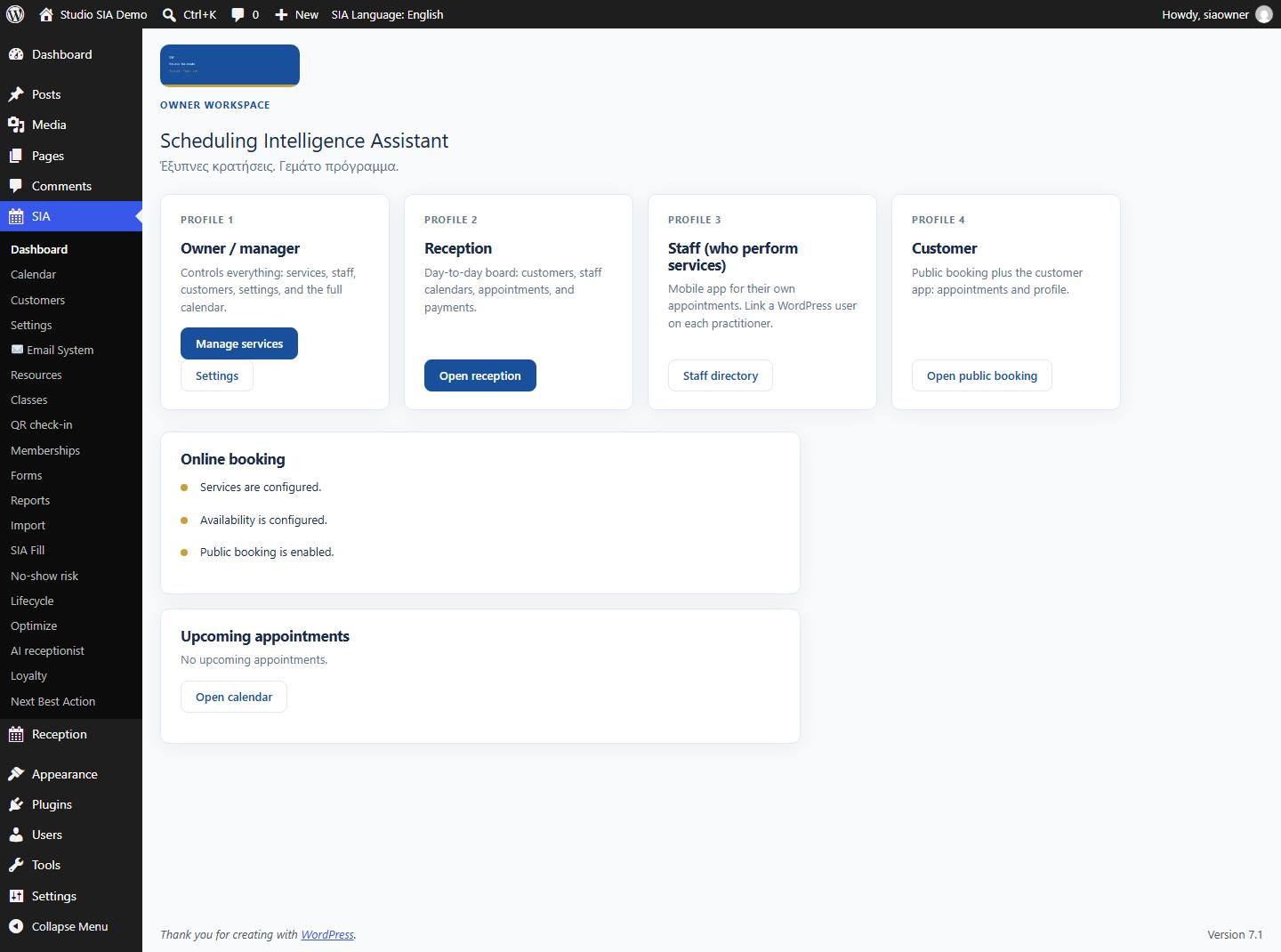Click the "No upcoming appointments." text
The height and width of the screenshot is (952, 1281).
[x=254, y=660]
